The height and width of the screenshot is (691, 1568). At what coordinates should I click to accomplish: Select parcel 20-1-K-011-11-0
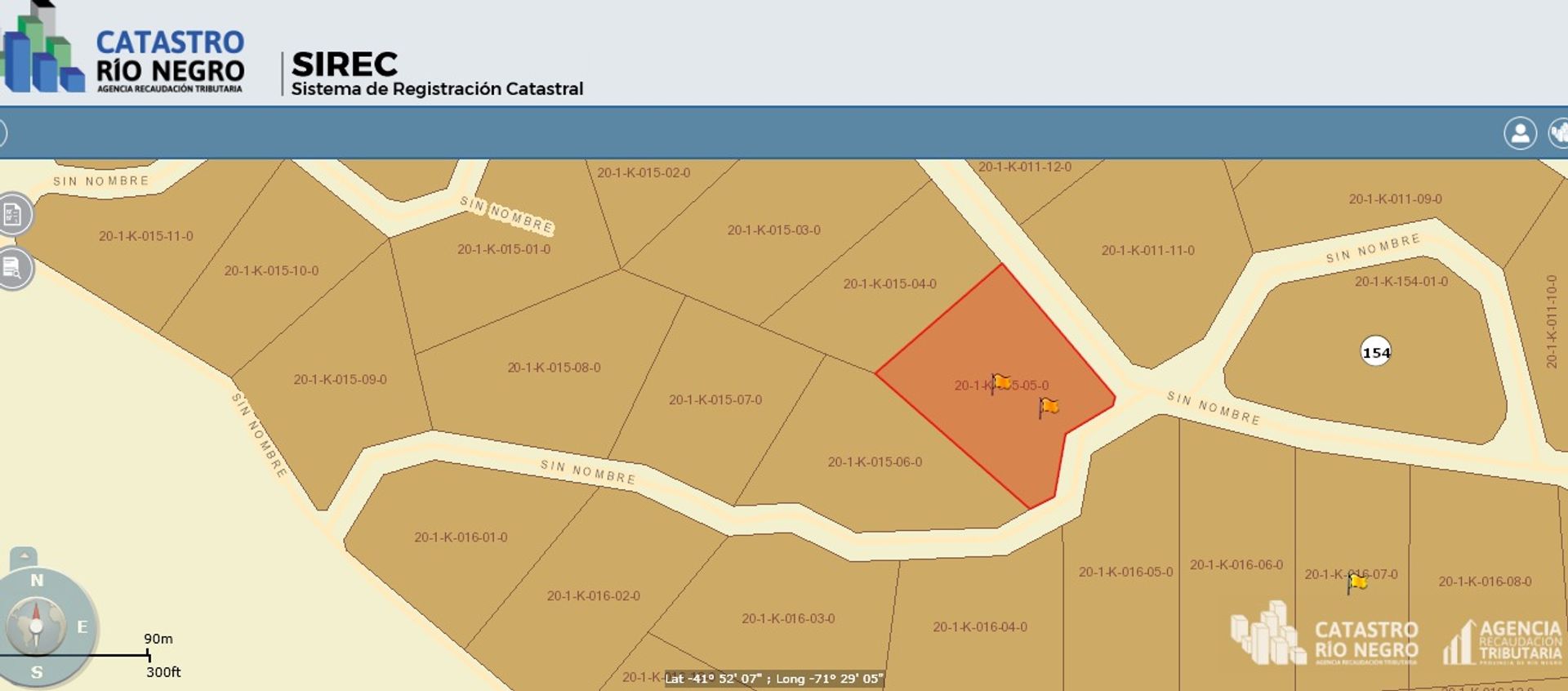pyautogui.click(x=1147, y=251)
